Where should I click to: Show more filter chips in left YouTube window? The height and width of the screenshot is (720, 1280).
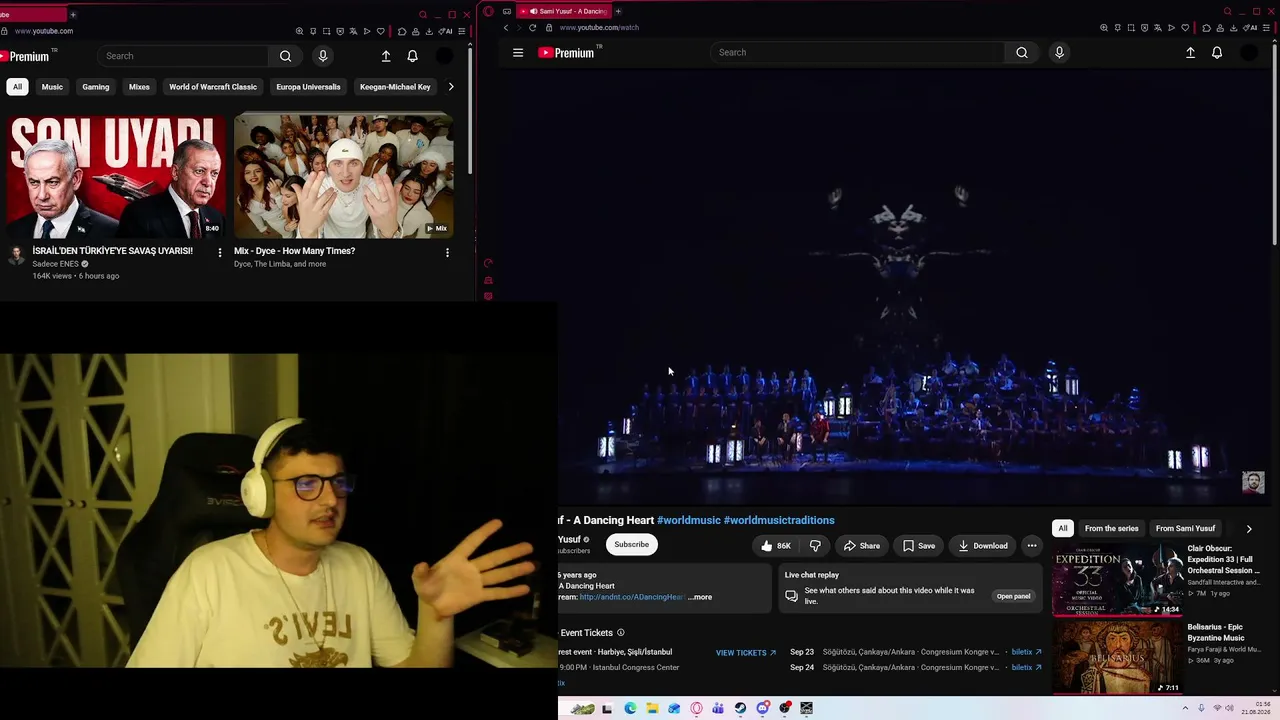451,87
